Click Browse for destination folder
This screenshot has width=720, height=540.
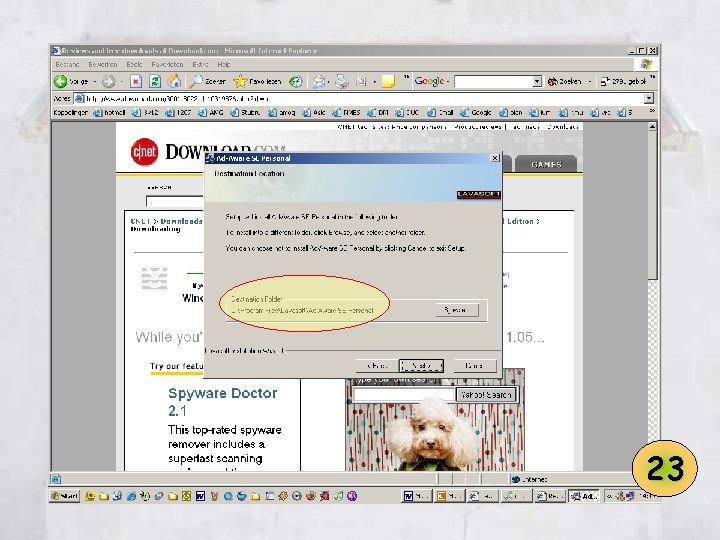point(456,310)
